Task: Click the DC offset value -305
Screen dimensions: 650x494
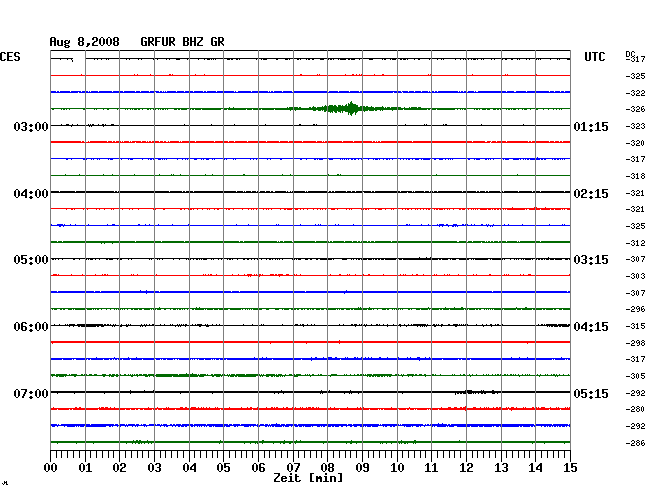Action: pyautogui.click(x=635, y=376)
